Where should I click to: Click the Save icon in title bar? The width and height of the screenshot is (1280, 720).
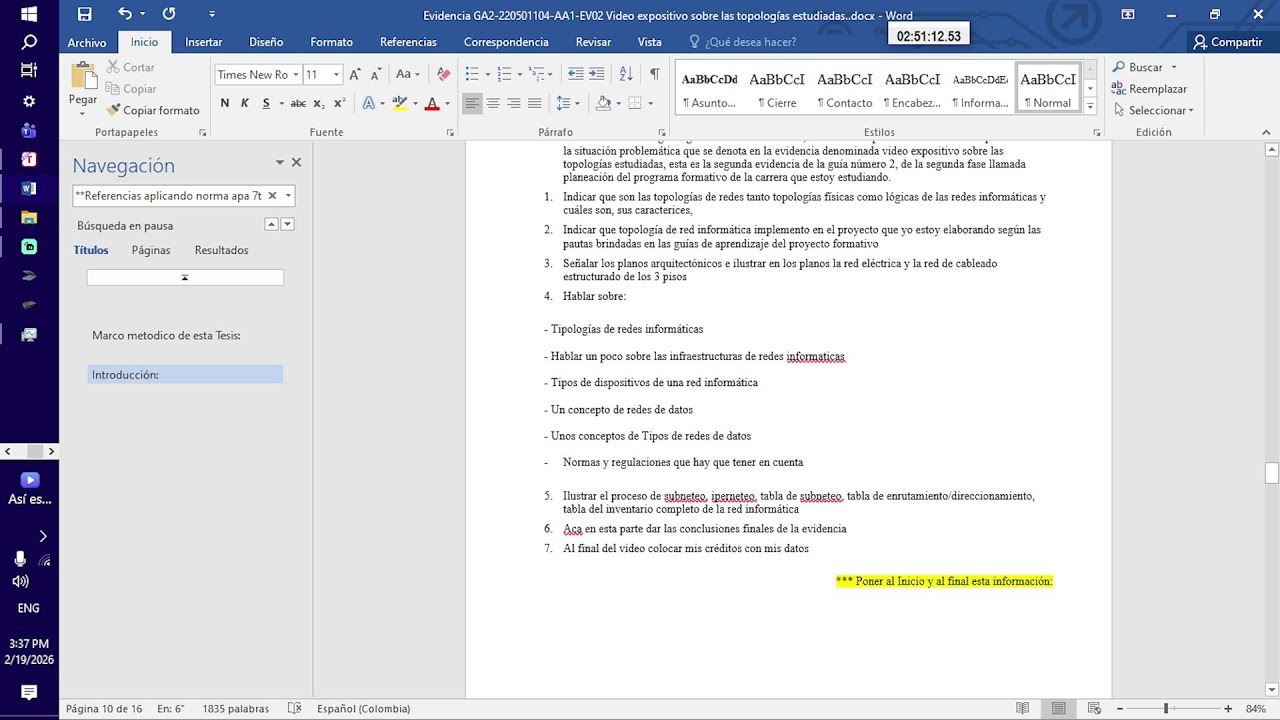click(x=85, y=14)
